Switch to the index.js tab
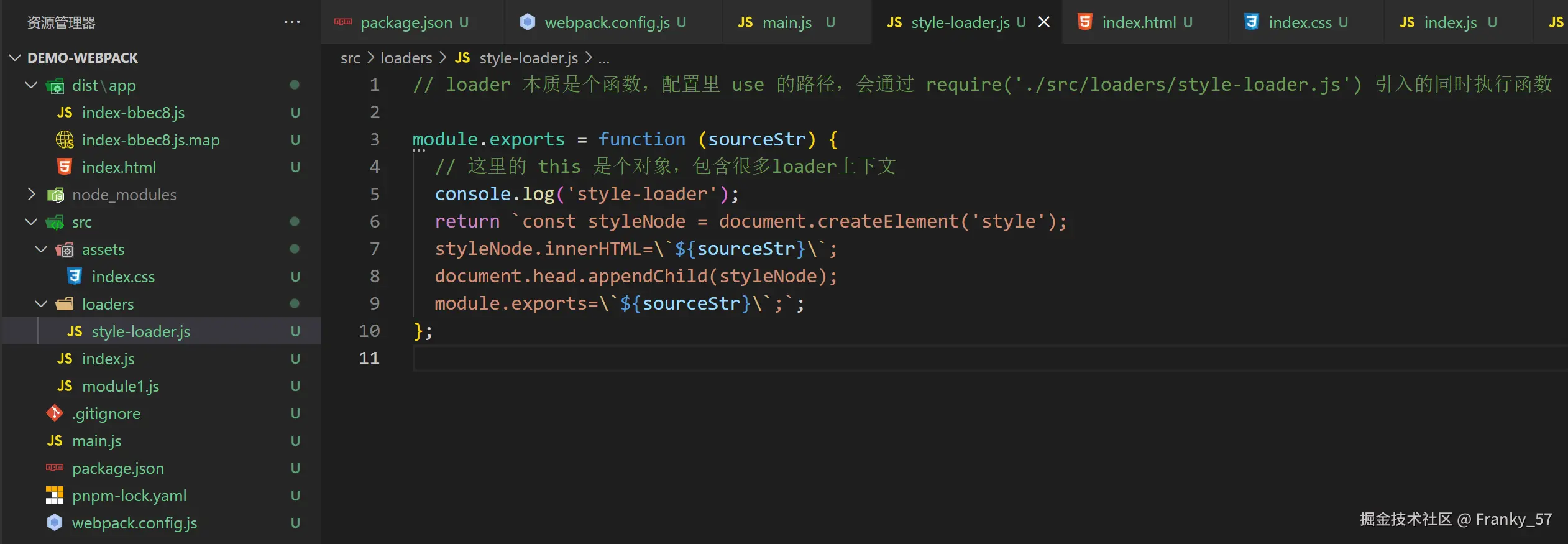 [x=1458, y=22]
